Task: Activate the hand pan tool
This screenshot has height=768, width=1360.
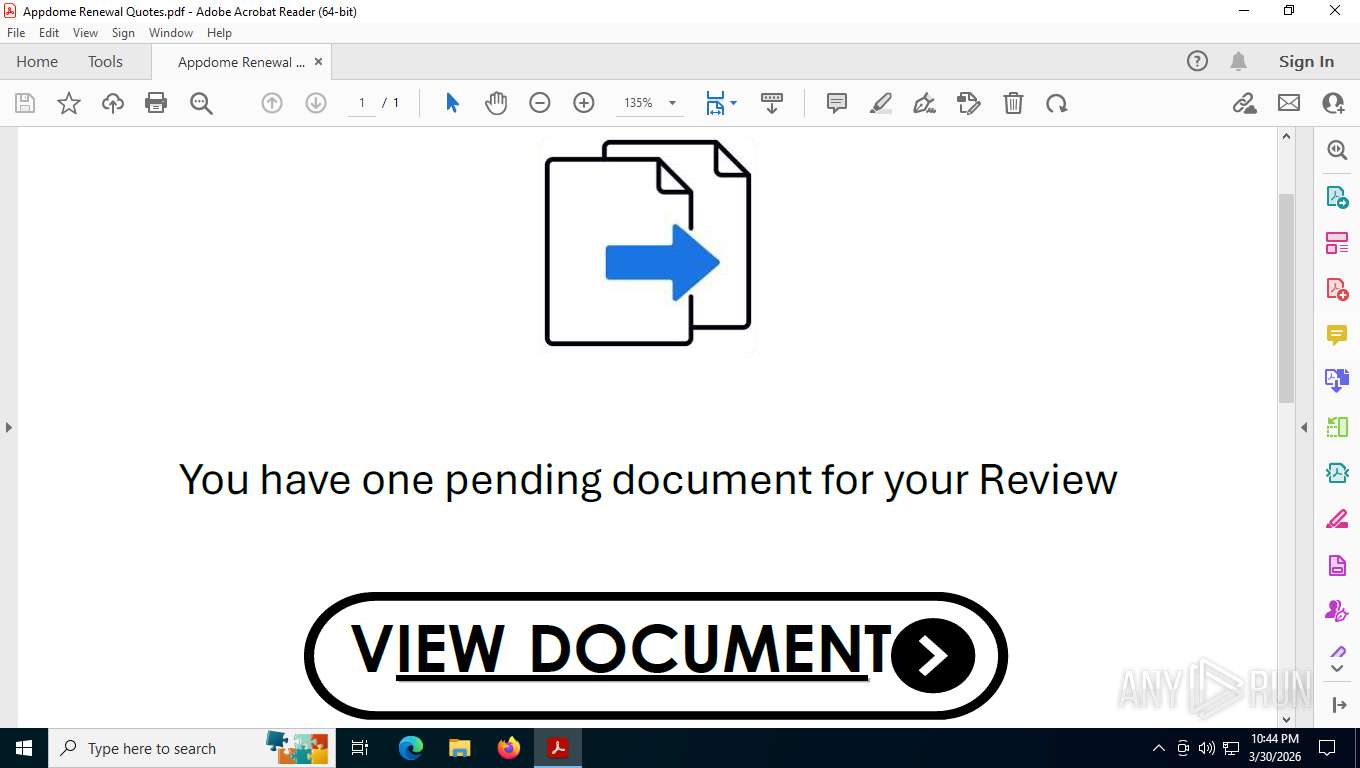Action: [496, 103]
